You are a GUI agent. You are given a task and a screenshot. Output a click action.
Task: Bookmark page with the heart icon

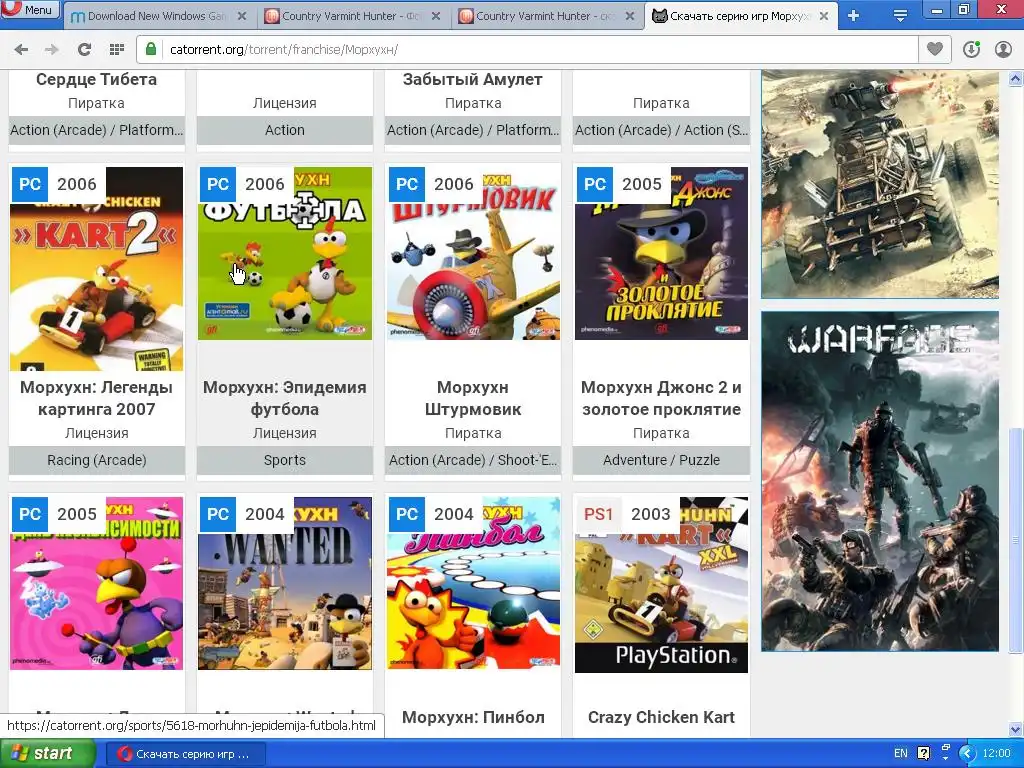[x=935, y=49]
